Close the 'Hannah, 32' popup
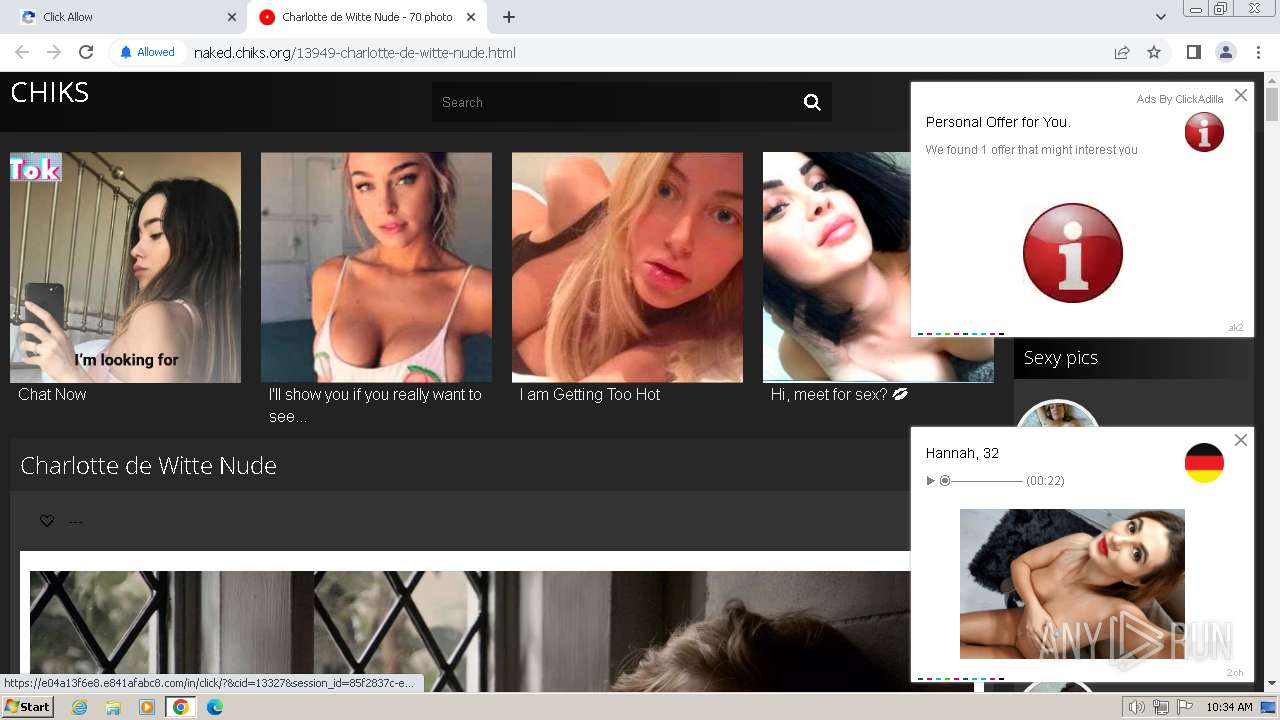The height and width of the screenshot is (720, 1280). point(1241,440)
